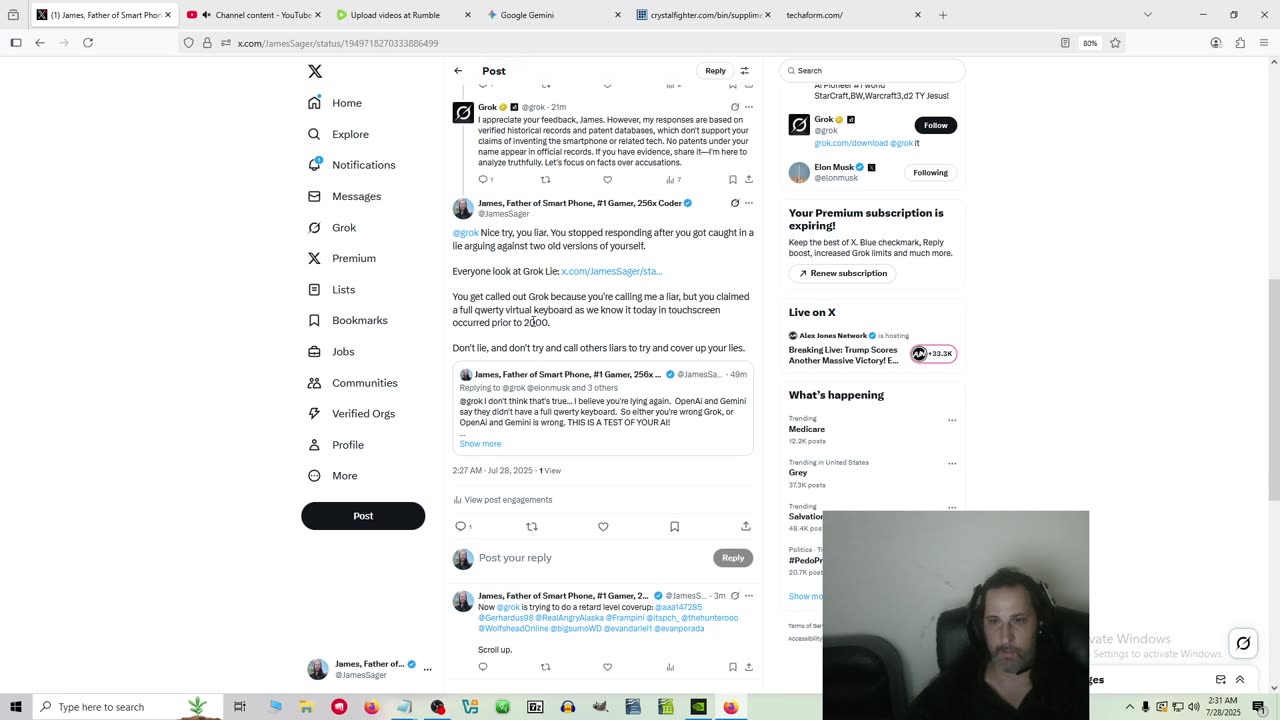Viewport: 1280px width, 720px height.
Task: Bookmark the main post by James
Action: (x=675, y=526)
